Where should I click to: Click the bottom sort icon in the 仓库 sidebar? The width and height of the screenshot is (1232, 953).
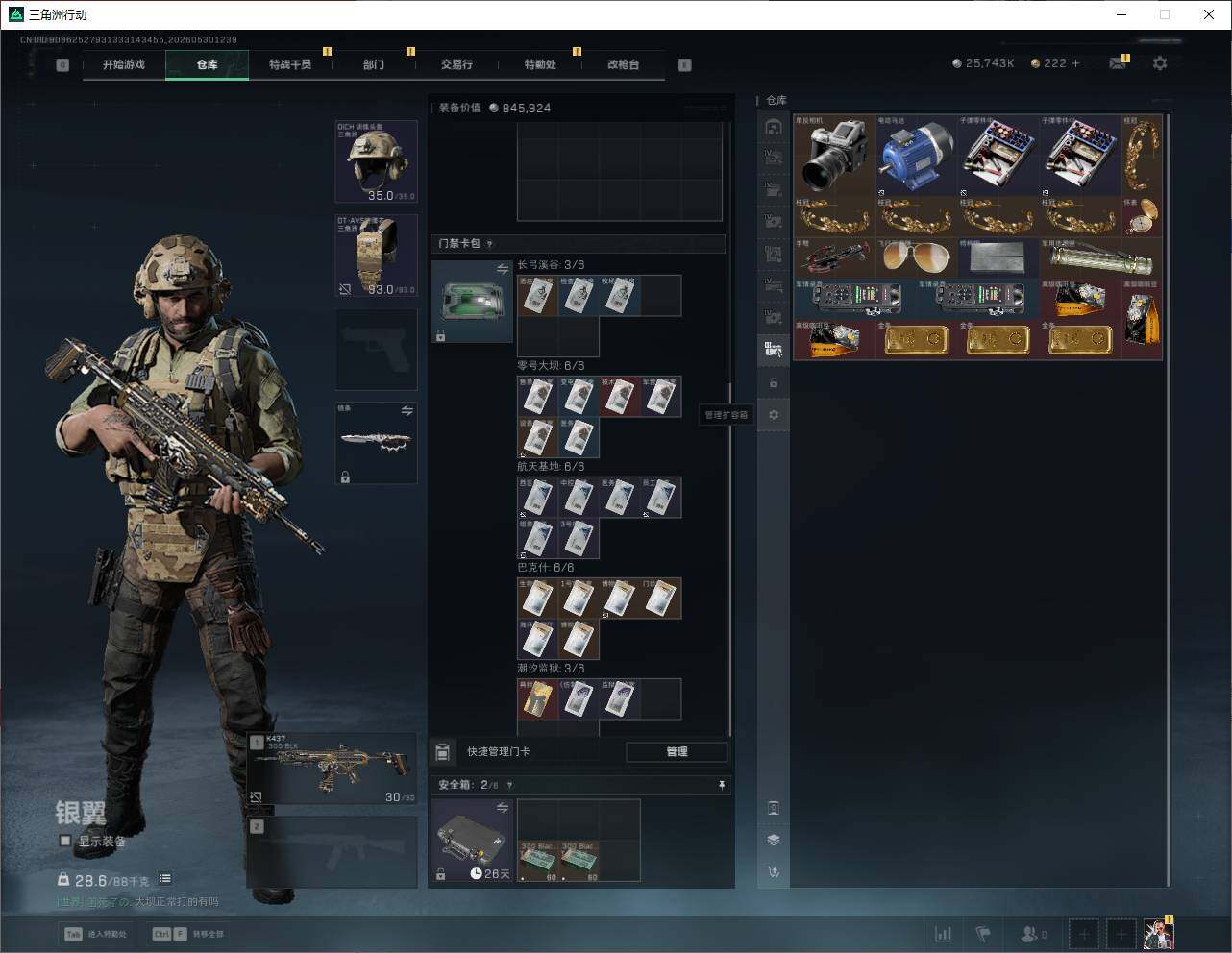point(774,872)
